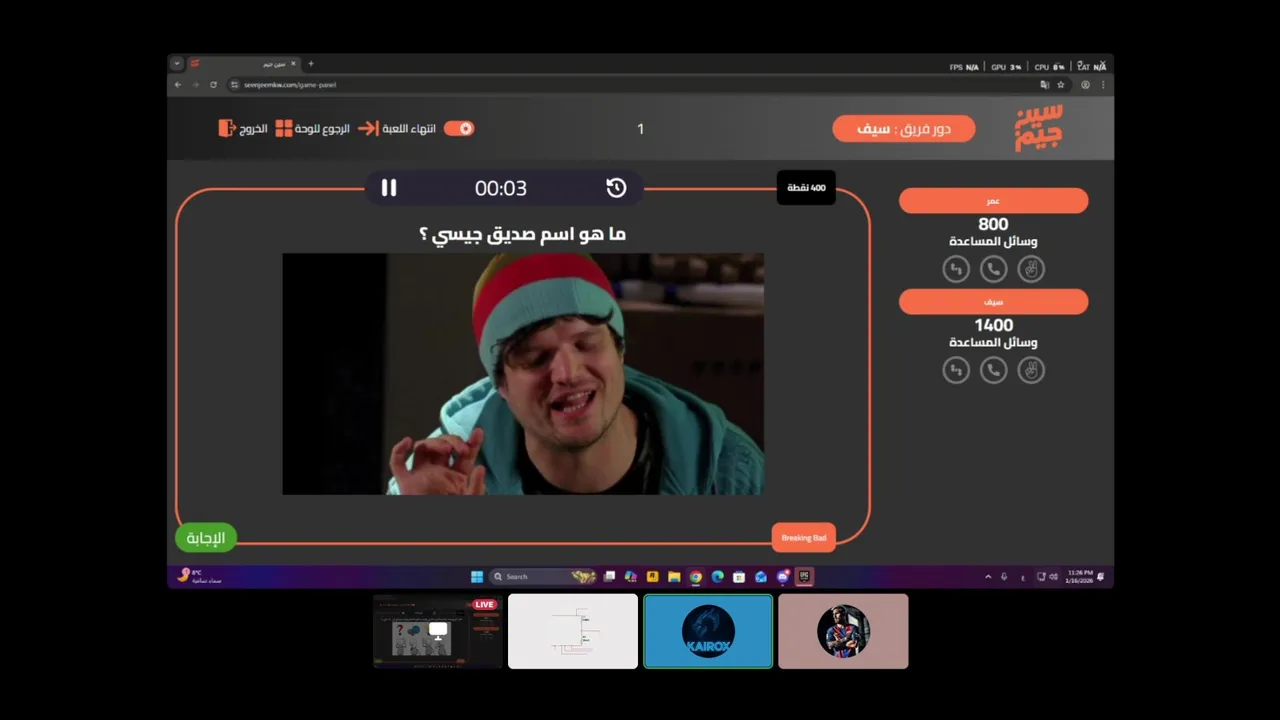Use عمر team's swap arrows lifeline
The image size is (1280, 720).
[x=956, y=269]
